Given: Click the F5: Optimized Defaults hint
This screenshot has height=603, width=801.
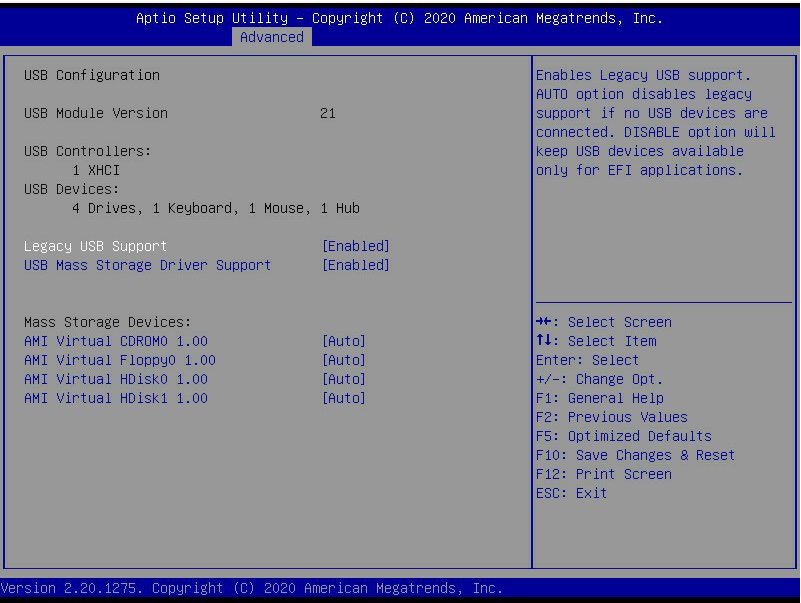Looking at the screenshot, I should pyautogui.click(x=624, y=436).
